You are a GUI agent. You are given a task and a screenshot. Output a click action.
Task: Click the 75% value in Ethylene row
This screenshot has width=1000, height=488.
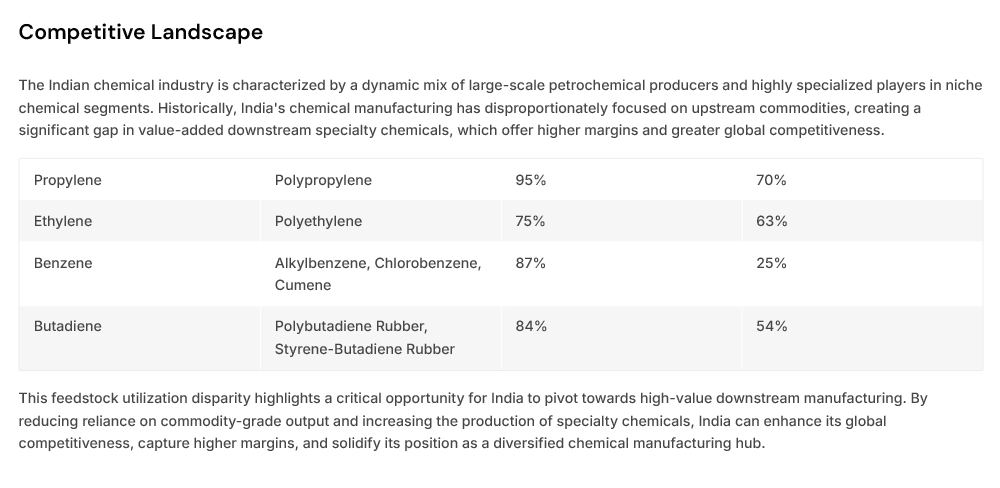(530, 221)
